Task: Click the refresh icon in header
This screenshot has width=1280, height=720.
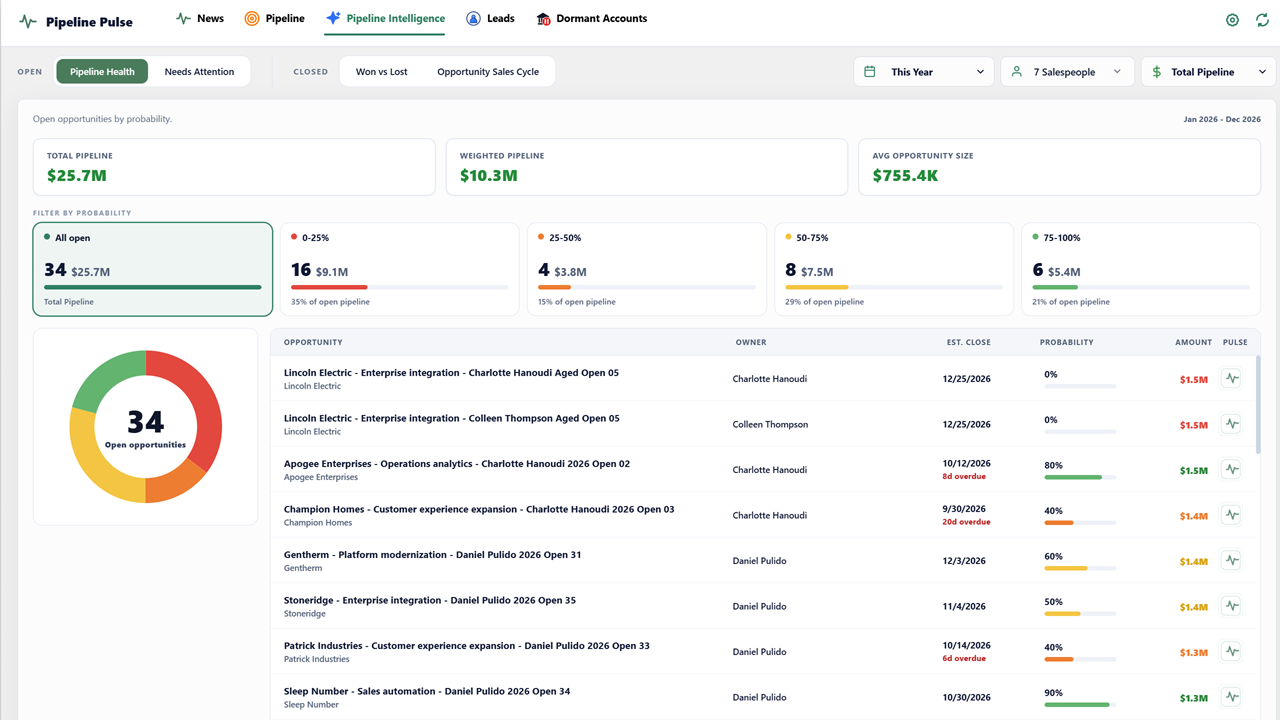Action: point(1261,20)
